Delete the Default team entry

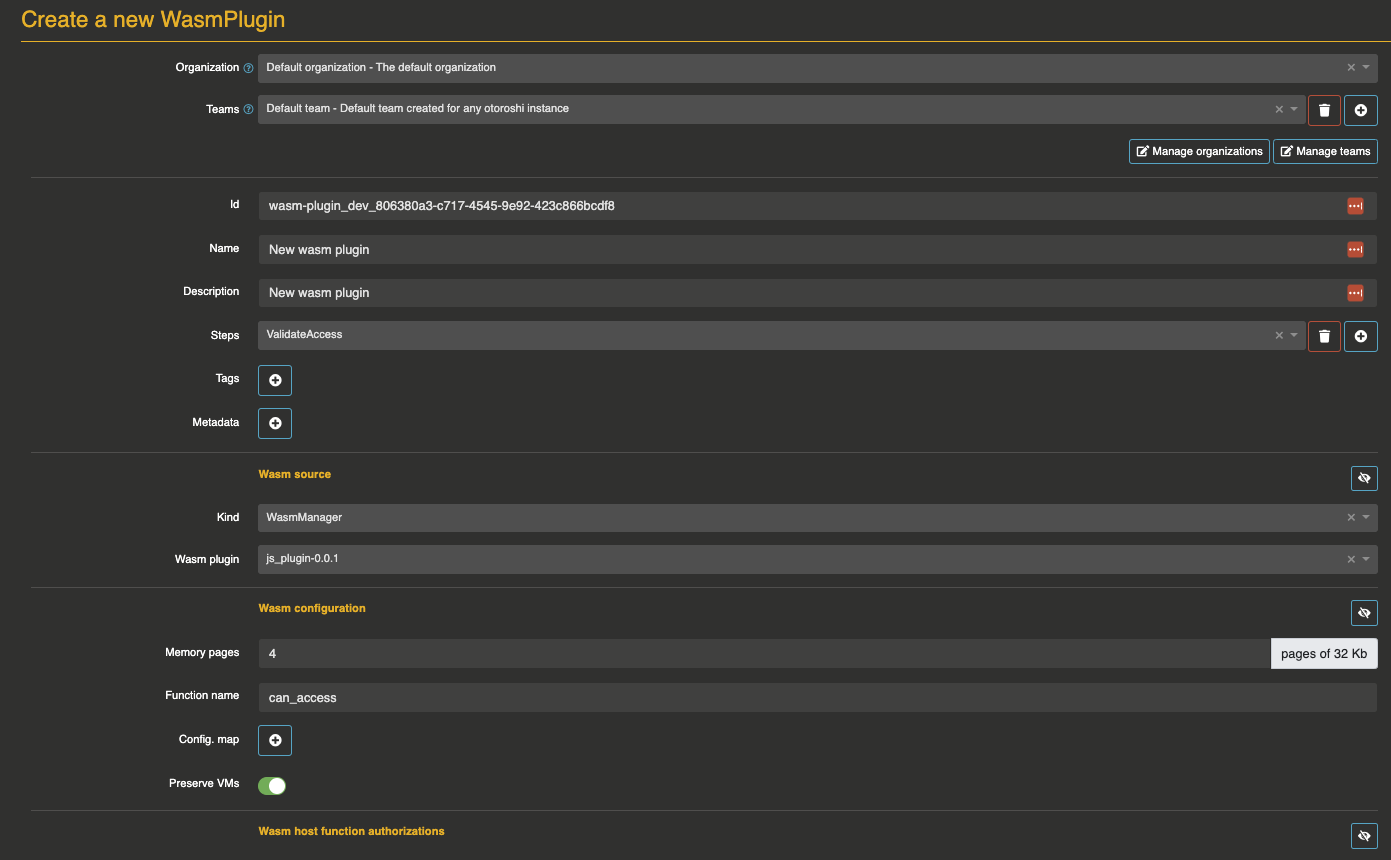pyautogui.click(x=1324, y=110)
